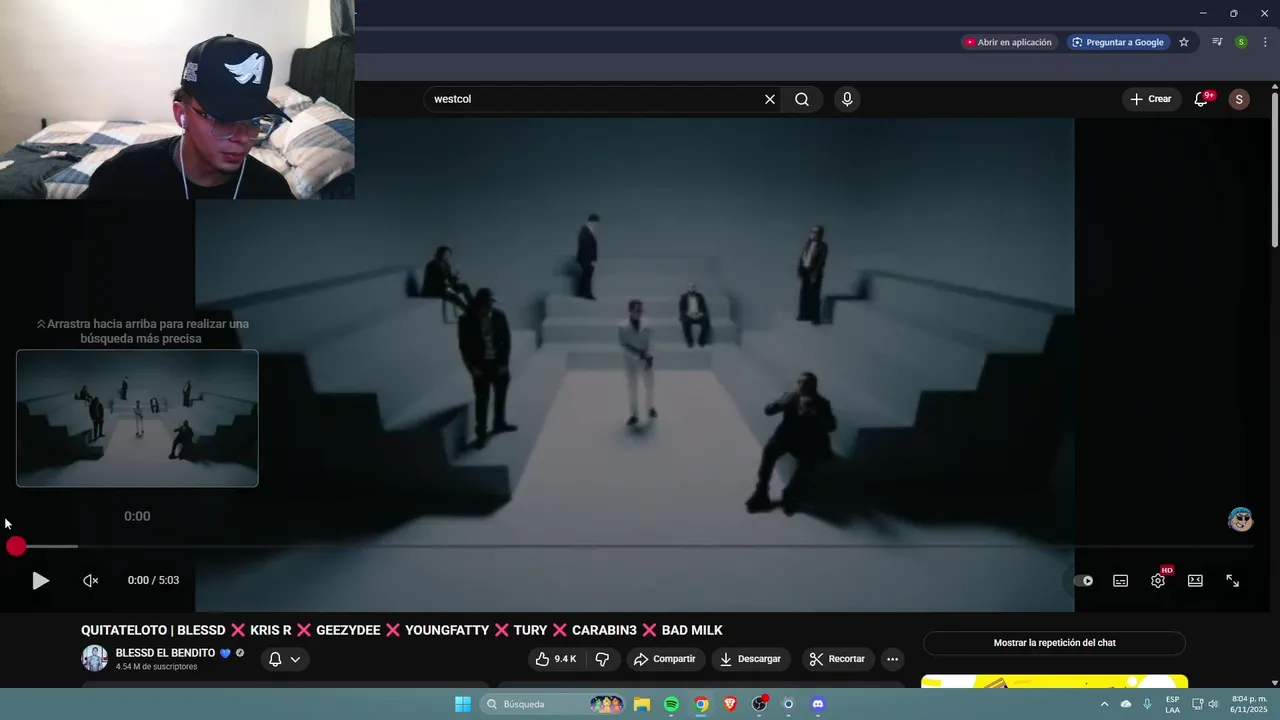Open BLESSD EL BENDITO channel name
The image size is (1280, 720).
(x=165, y=653)
